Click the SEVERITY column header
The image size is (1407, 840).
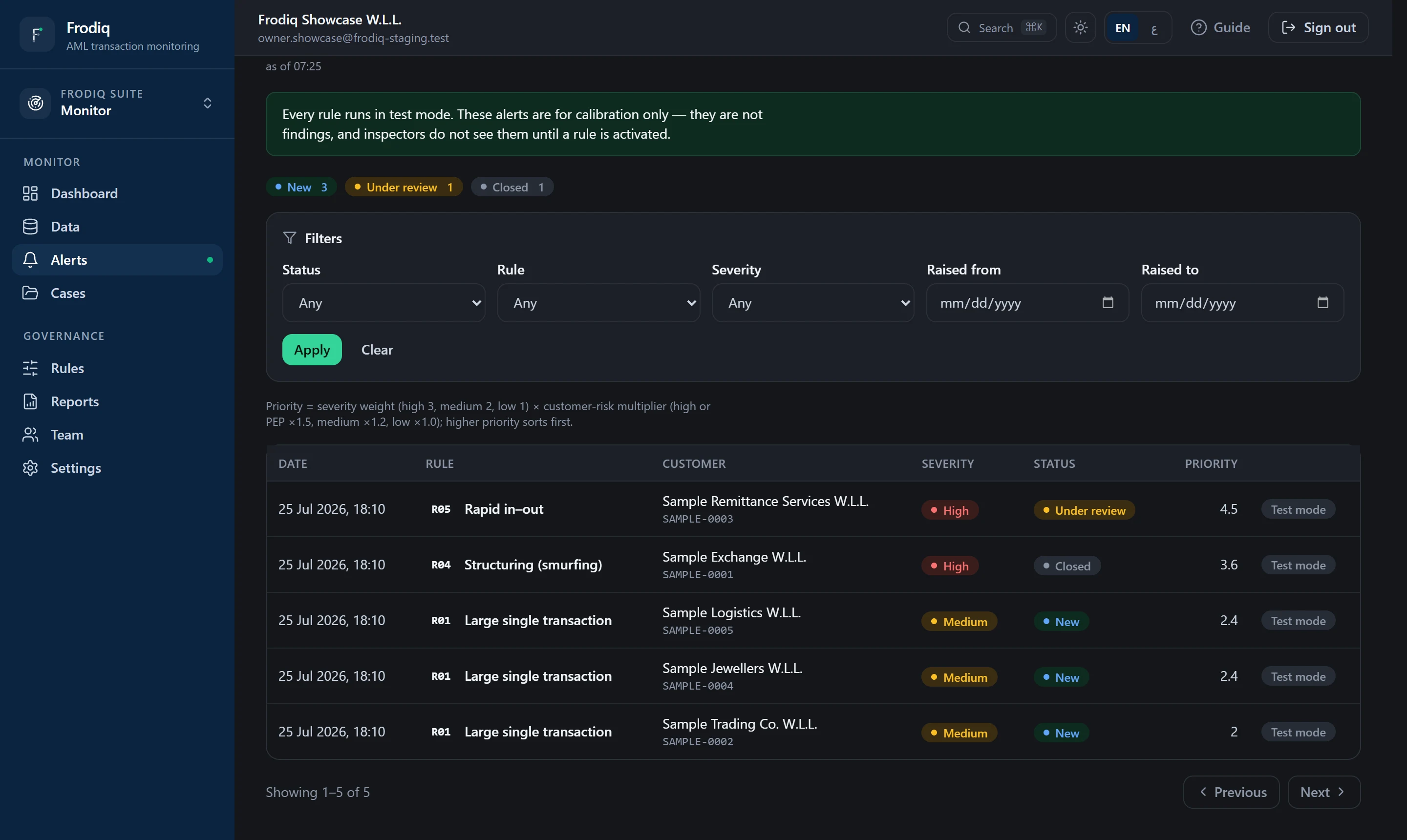(947, 463)
